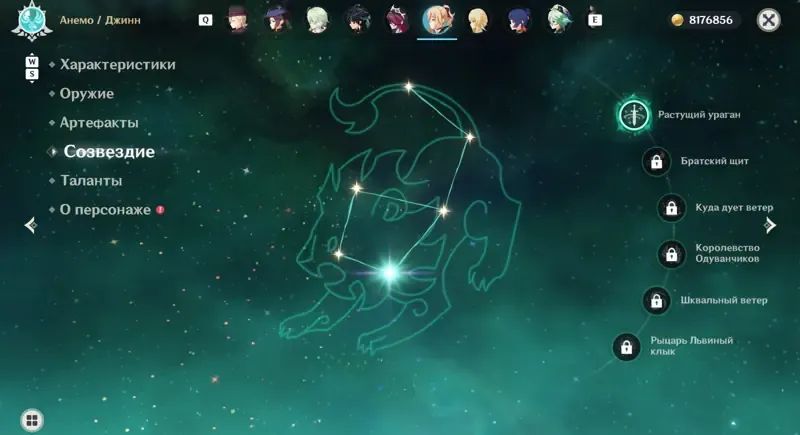Viewport: 800px width, 435px height.
Task: Click the large glowing activated constellation star
Action: (x=390, y=272)
